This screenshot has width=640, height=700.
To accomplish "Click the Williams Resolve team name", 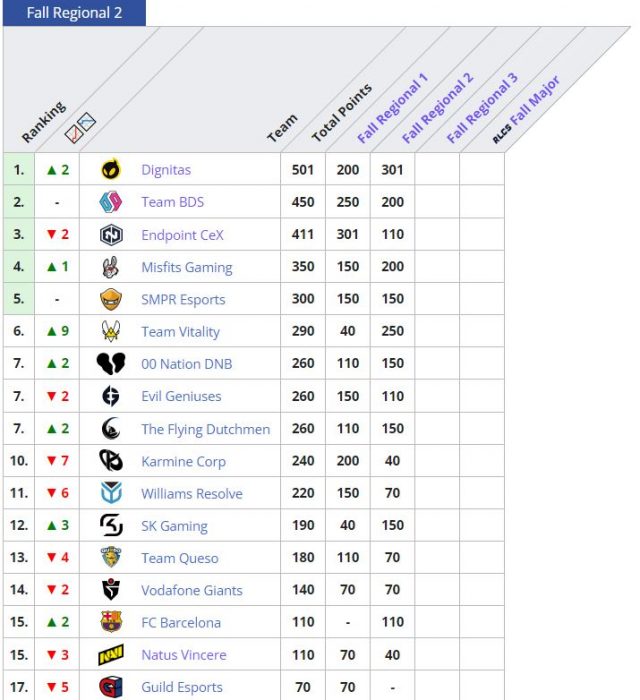I will [191, 494].
